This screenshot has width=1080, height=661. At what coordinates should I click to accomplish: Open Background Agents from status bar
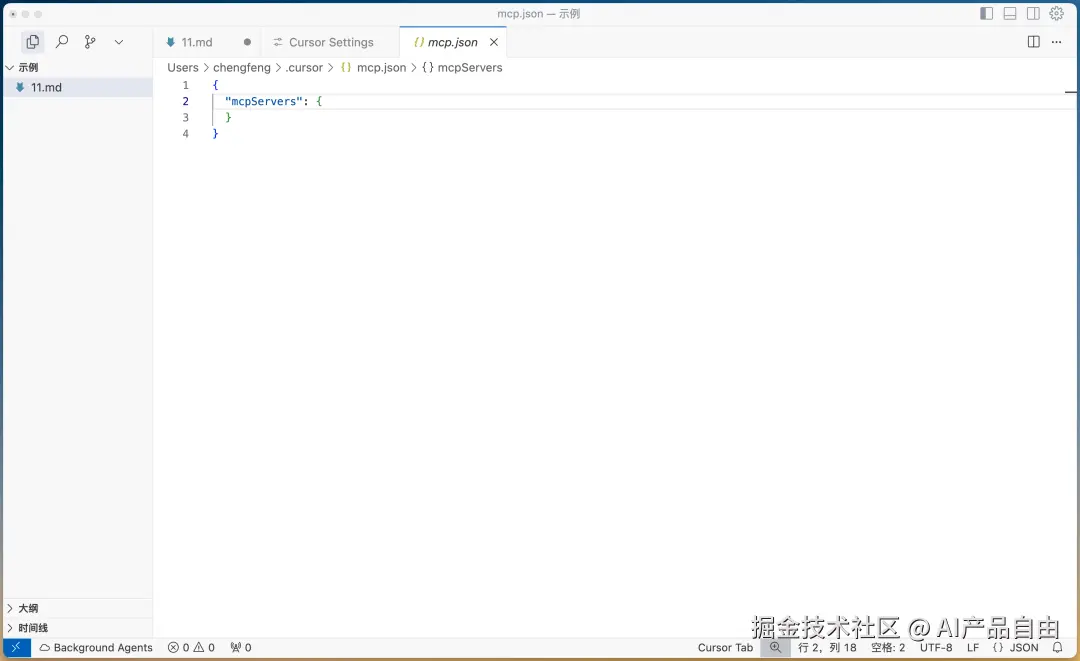coord(96,648)
